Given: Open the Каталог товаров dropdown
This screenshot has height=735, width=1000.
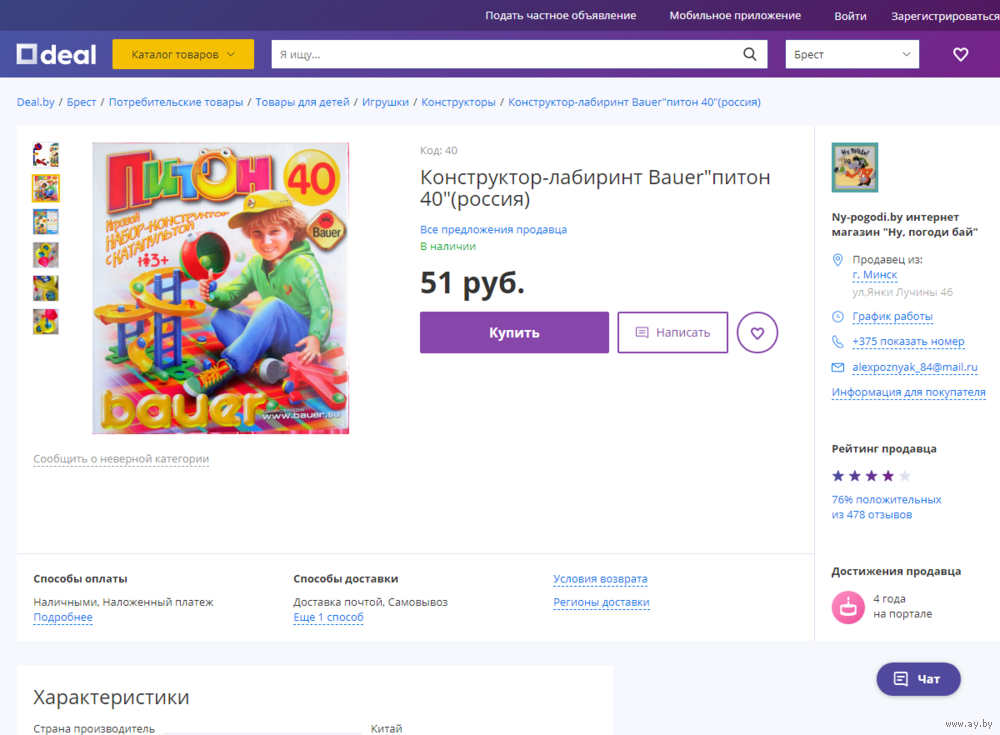Looking at the screenshot, I should pos(183,54).
